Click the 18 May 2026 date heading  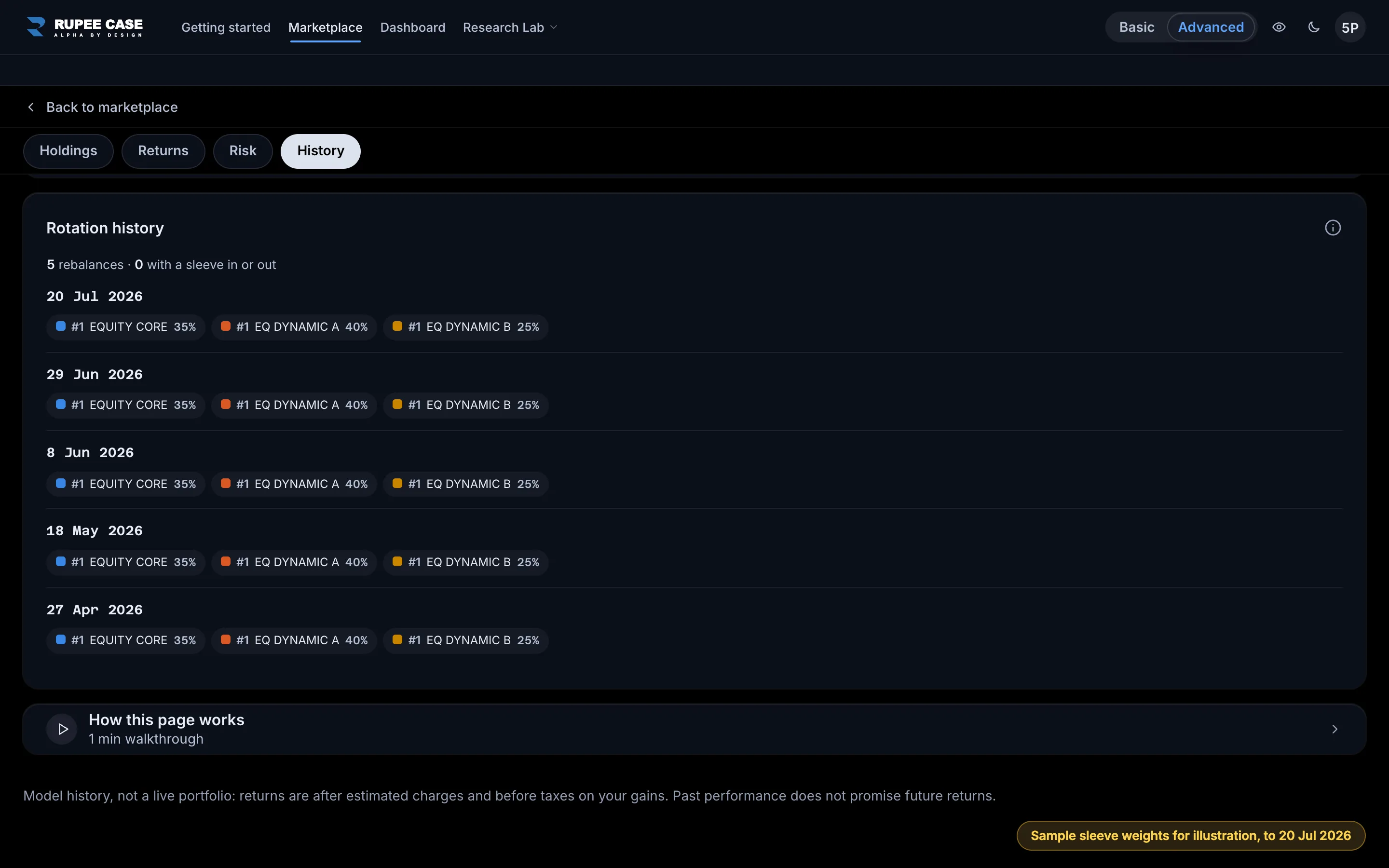(95, 530)
